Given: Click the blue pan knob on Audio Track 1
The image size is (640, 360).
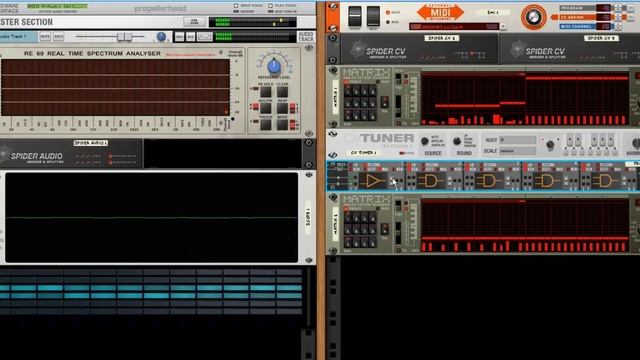Looking at the screenshot, I should 161,37.
